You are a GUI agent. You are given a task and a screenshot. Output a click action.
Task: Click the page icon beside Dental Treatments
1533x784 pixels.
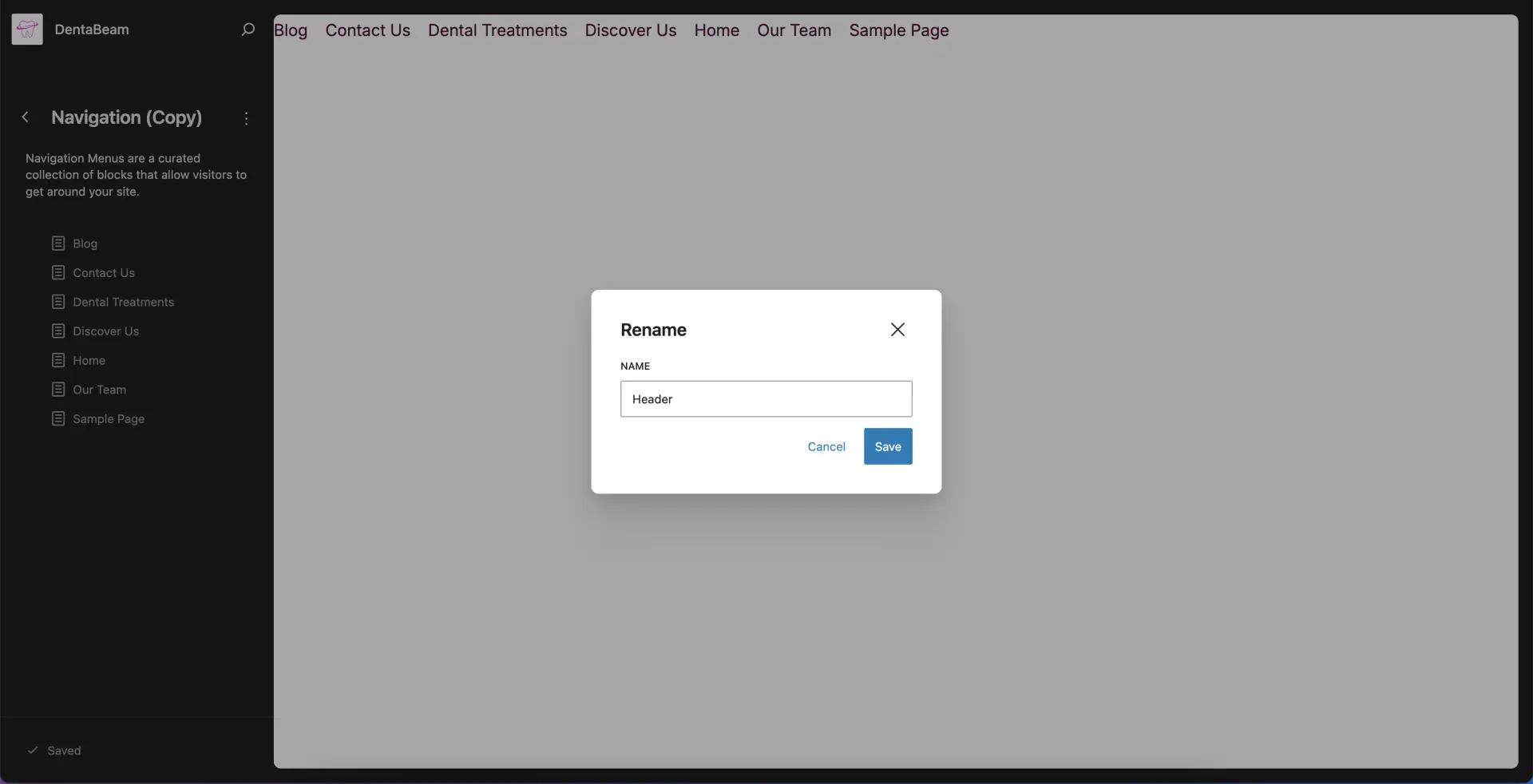(58, 302)
